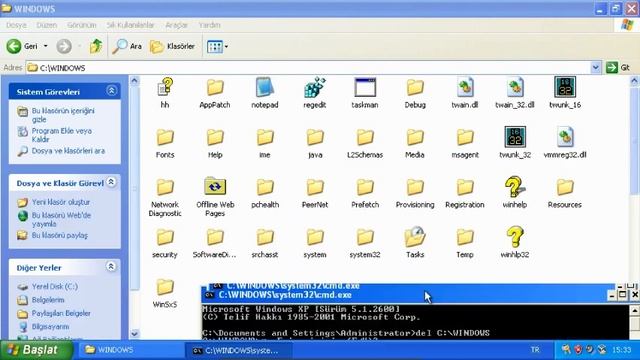This screenshot has width=640, height=360.
Task: Click the green Up folder toolbar icon
Action: (x=96, y=46)
